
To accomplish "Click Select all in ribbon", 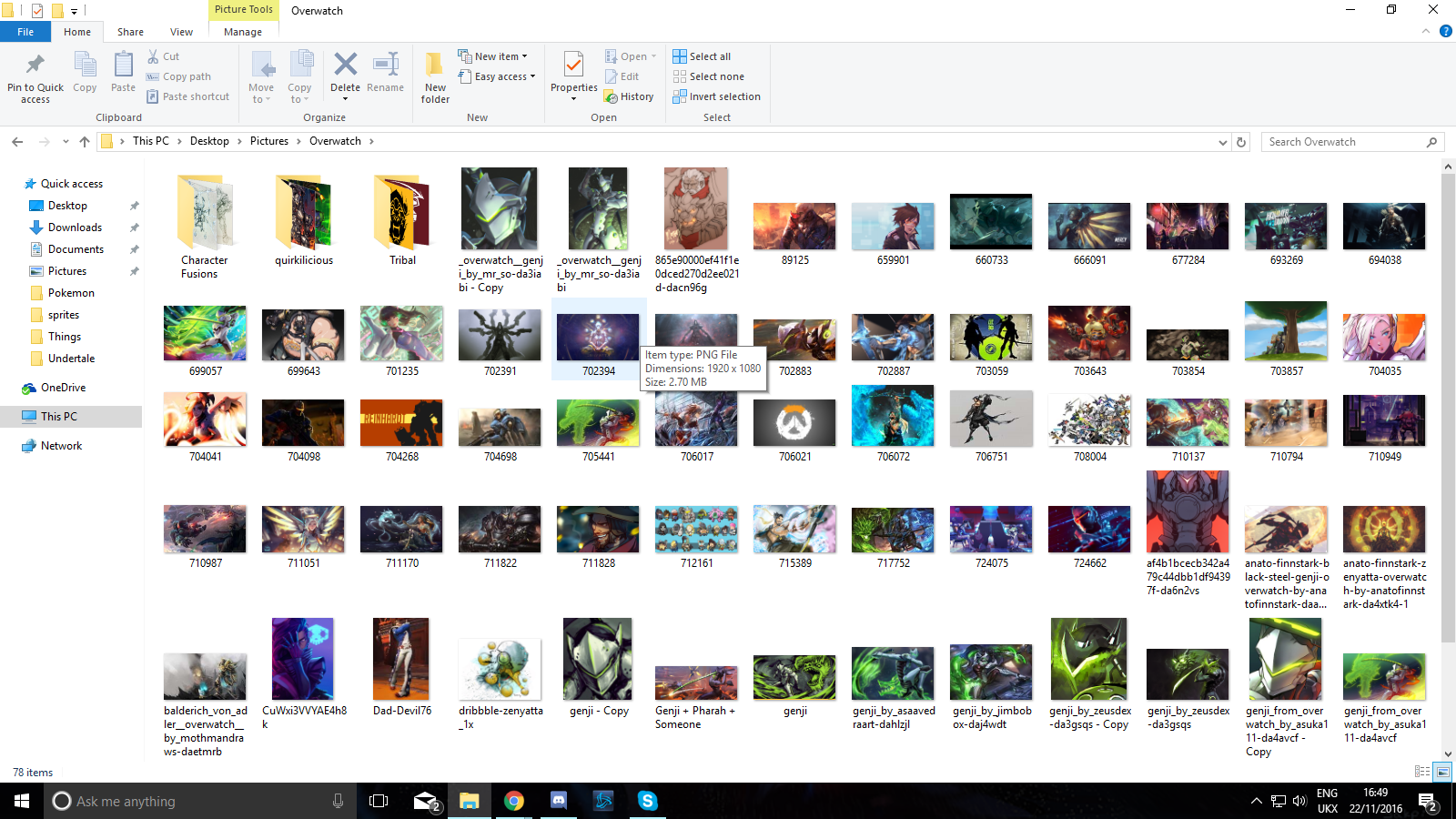I will click(x=702, y=56).
